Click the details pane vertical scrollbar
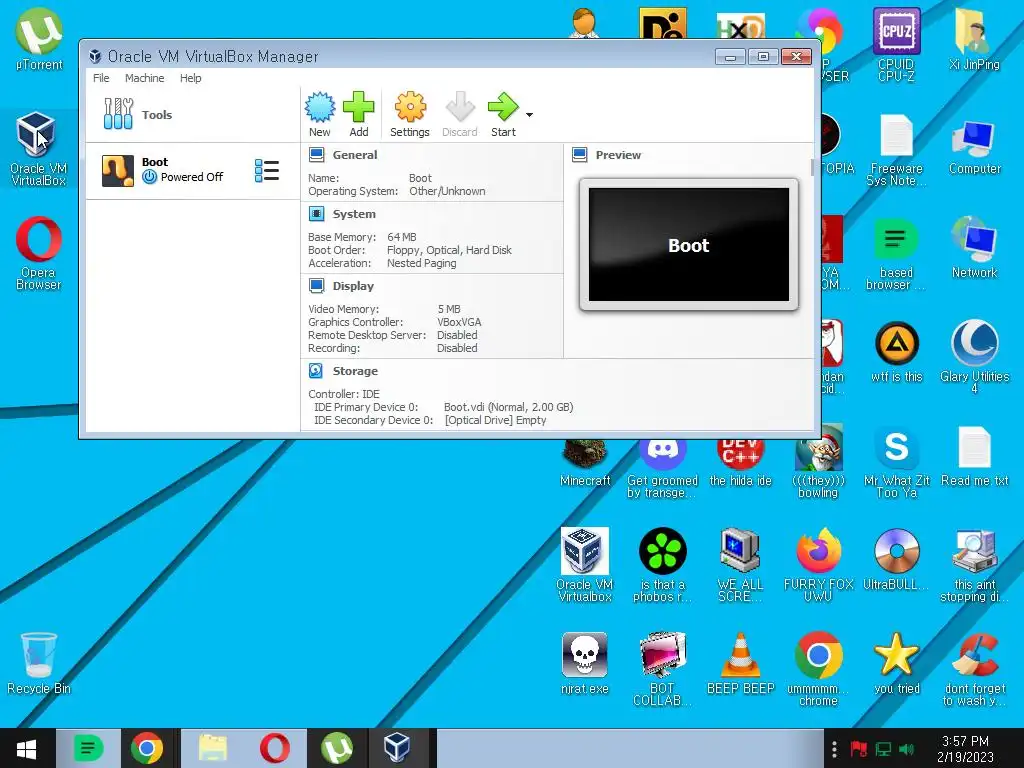Viewport: 1024px width, 768px height. pyautogui.click(x=812, y=167)
